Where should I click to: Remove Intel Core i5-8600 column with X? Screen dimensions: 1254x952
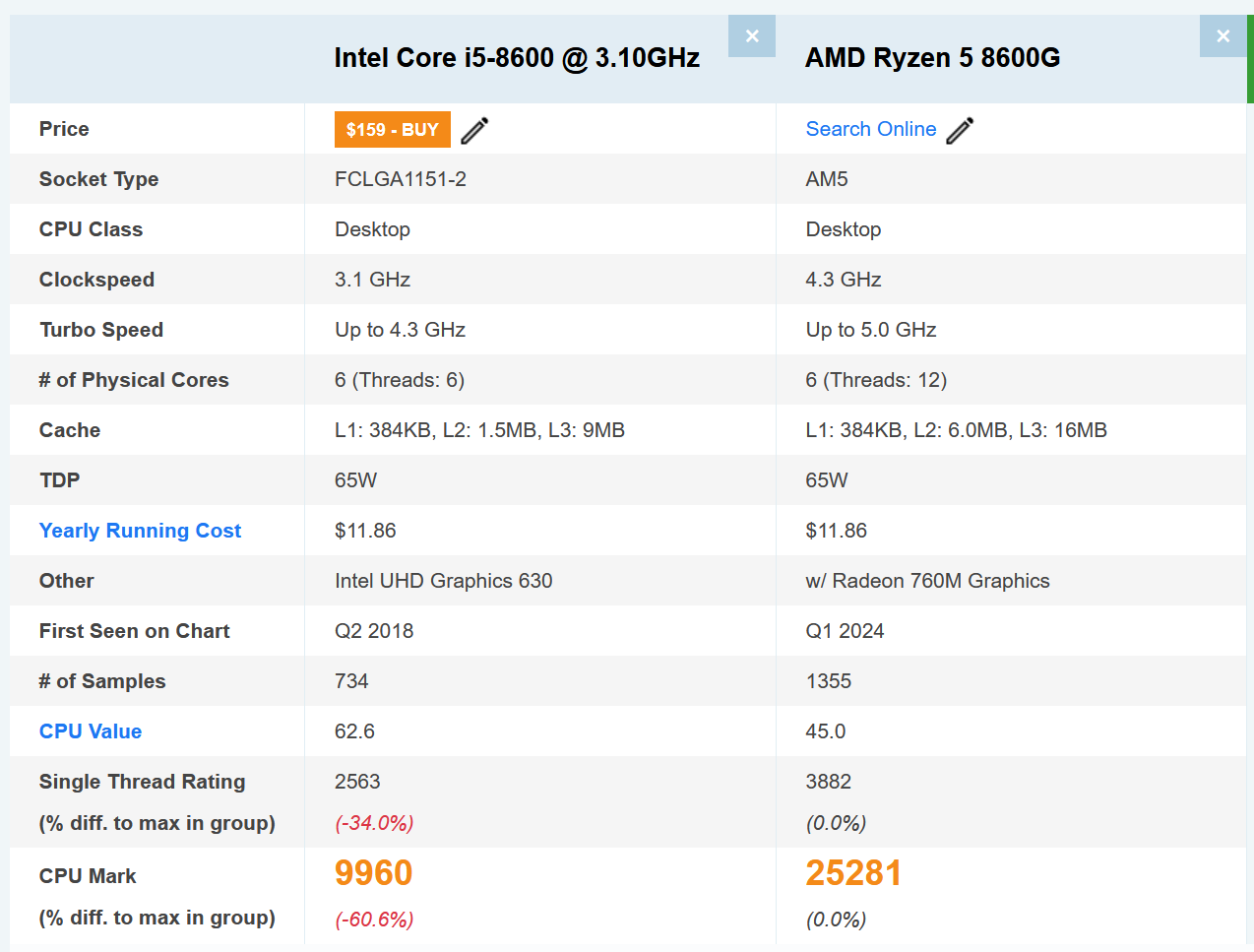tap(752, 36)
